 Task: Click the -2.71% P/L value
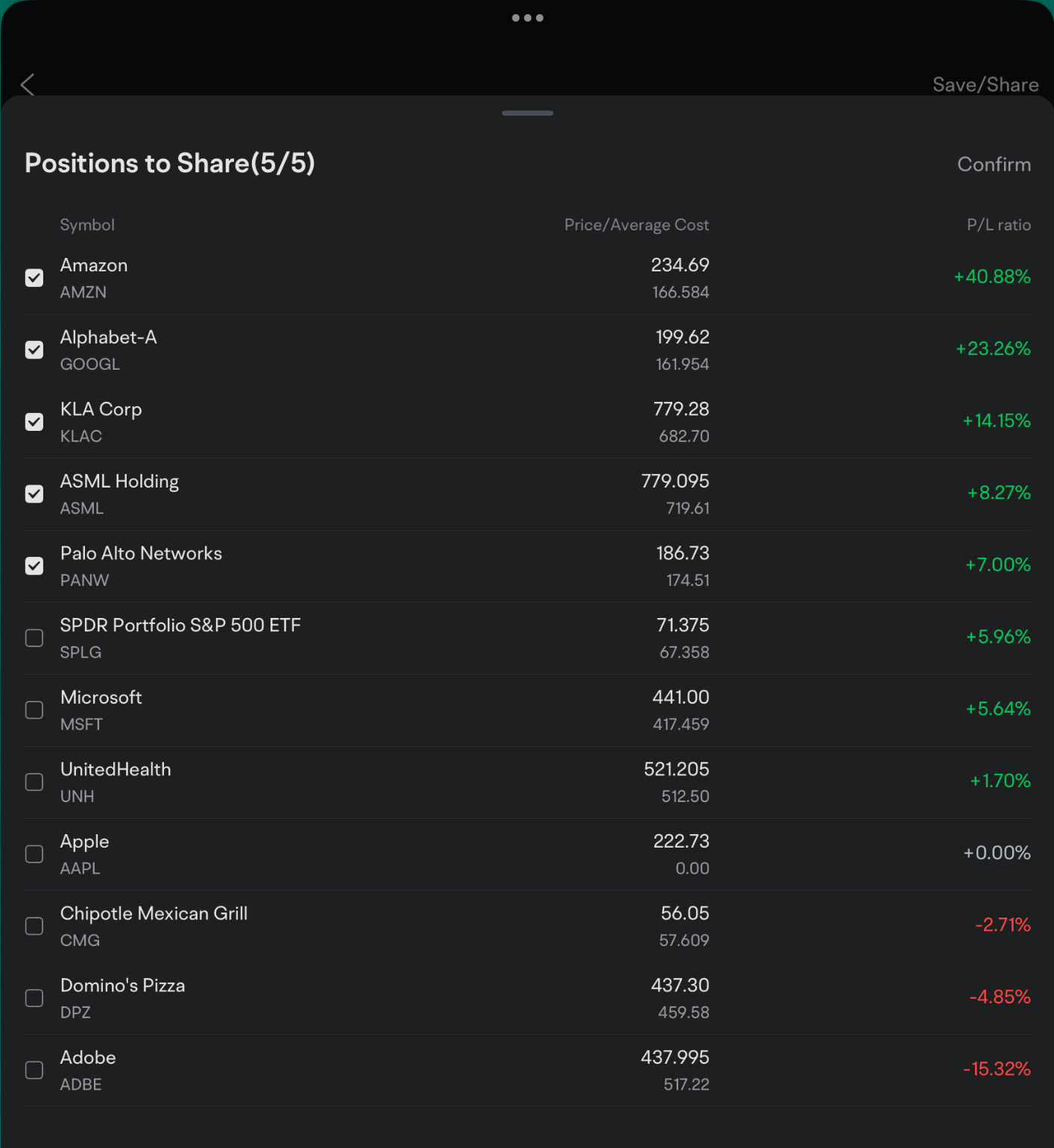click(1003, 925)
